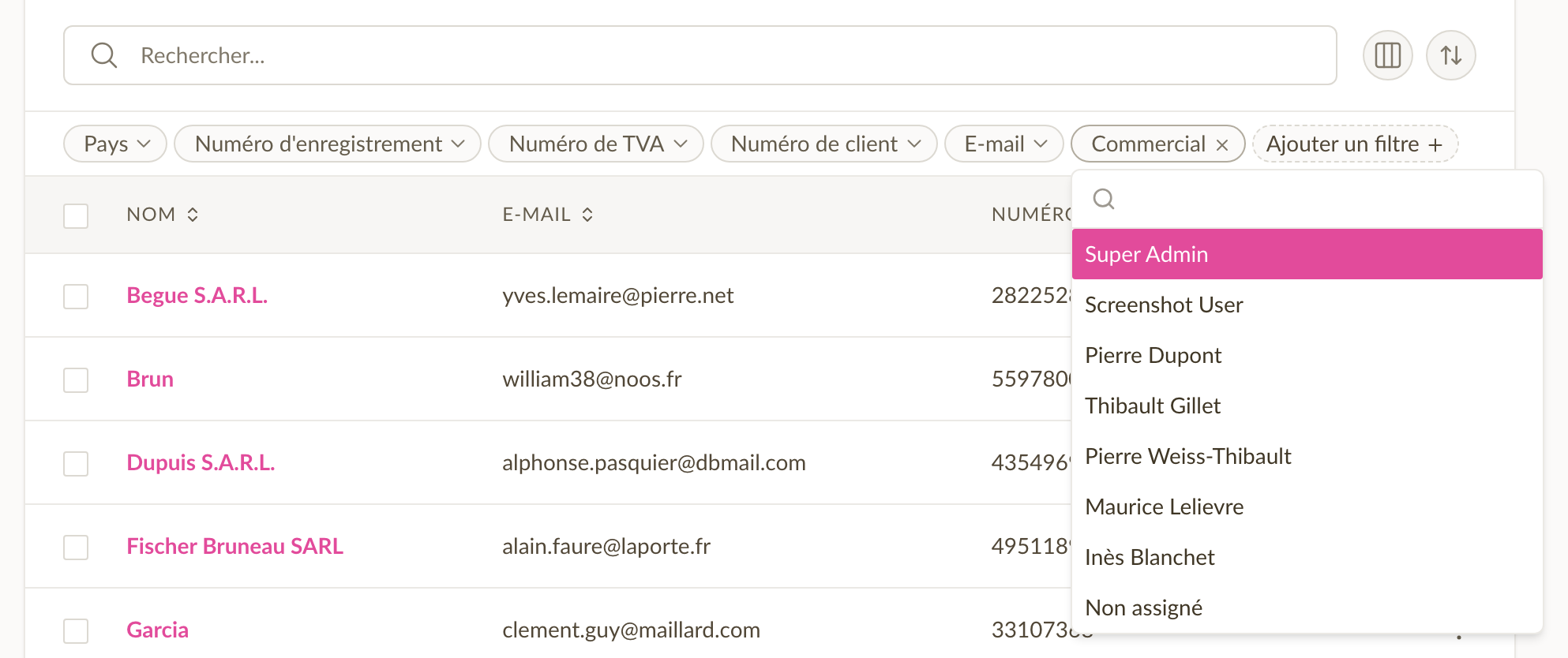Select Super Admin in the Commercial list
The image size is (1568, 658).
point(1307,254)
